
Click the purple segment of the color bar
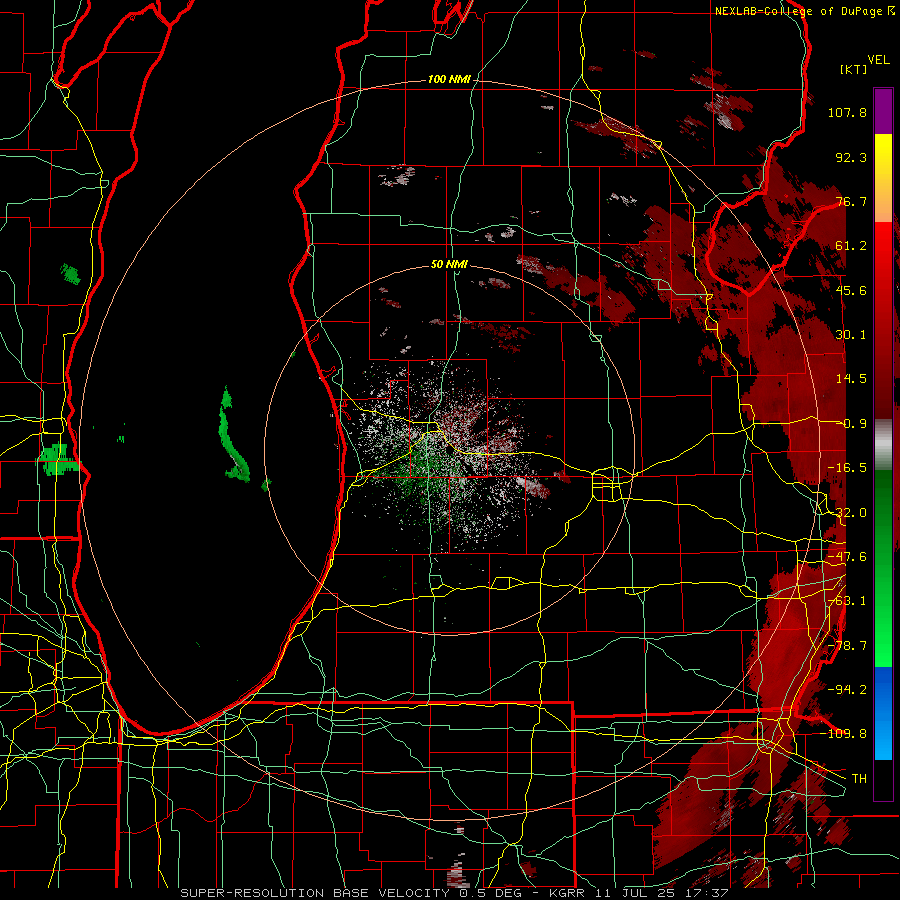click(x=883, y=111)
